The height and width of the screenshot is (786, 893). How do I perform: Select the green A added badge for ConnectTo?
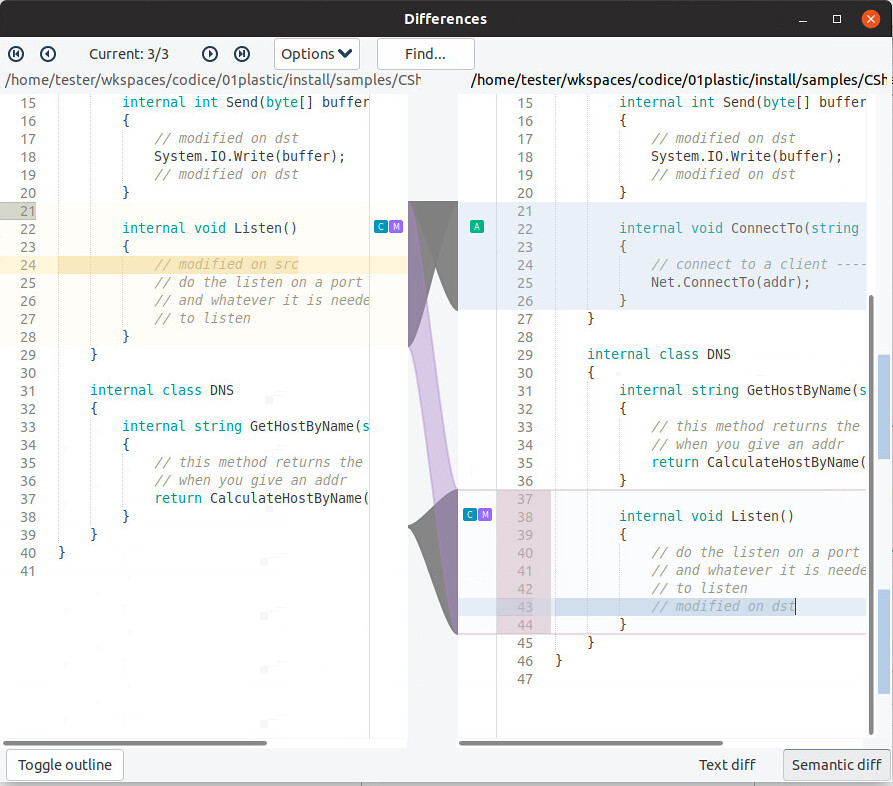(x=477, y=227)
